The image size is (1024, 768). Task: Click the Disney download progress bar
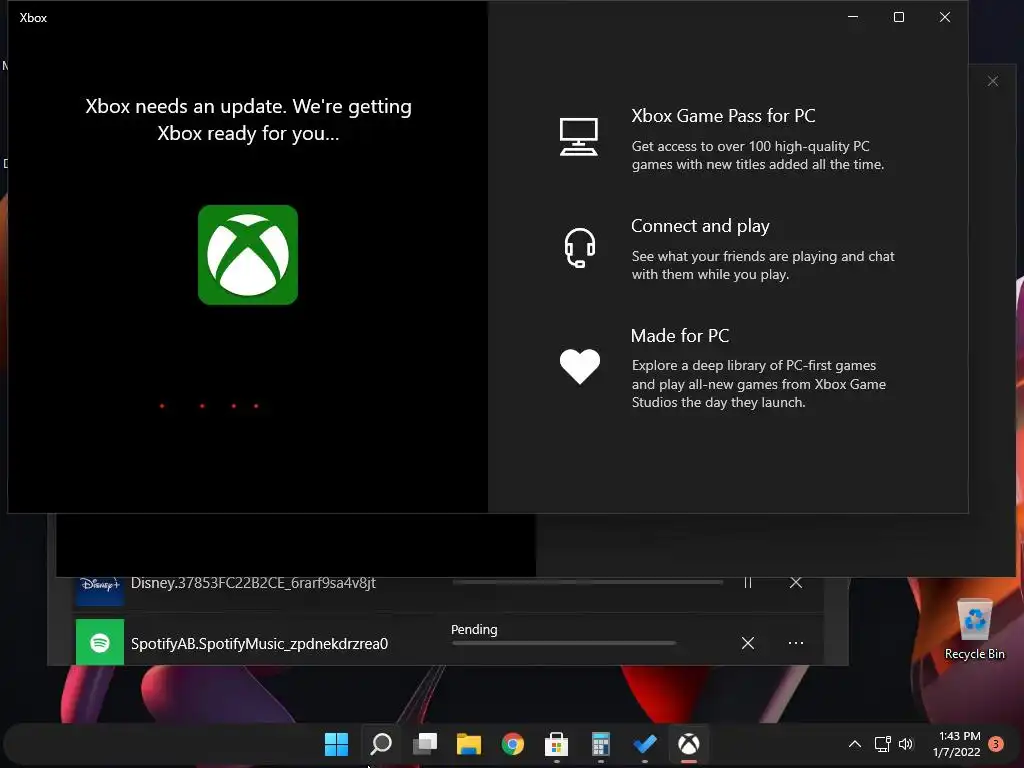pos(588,582)
